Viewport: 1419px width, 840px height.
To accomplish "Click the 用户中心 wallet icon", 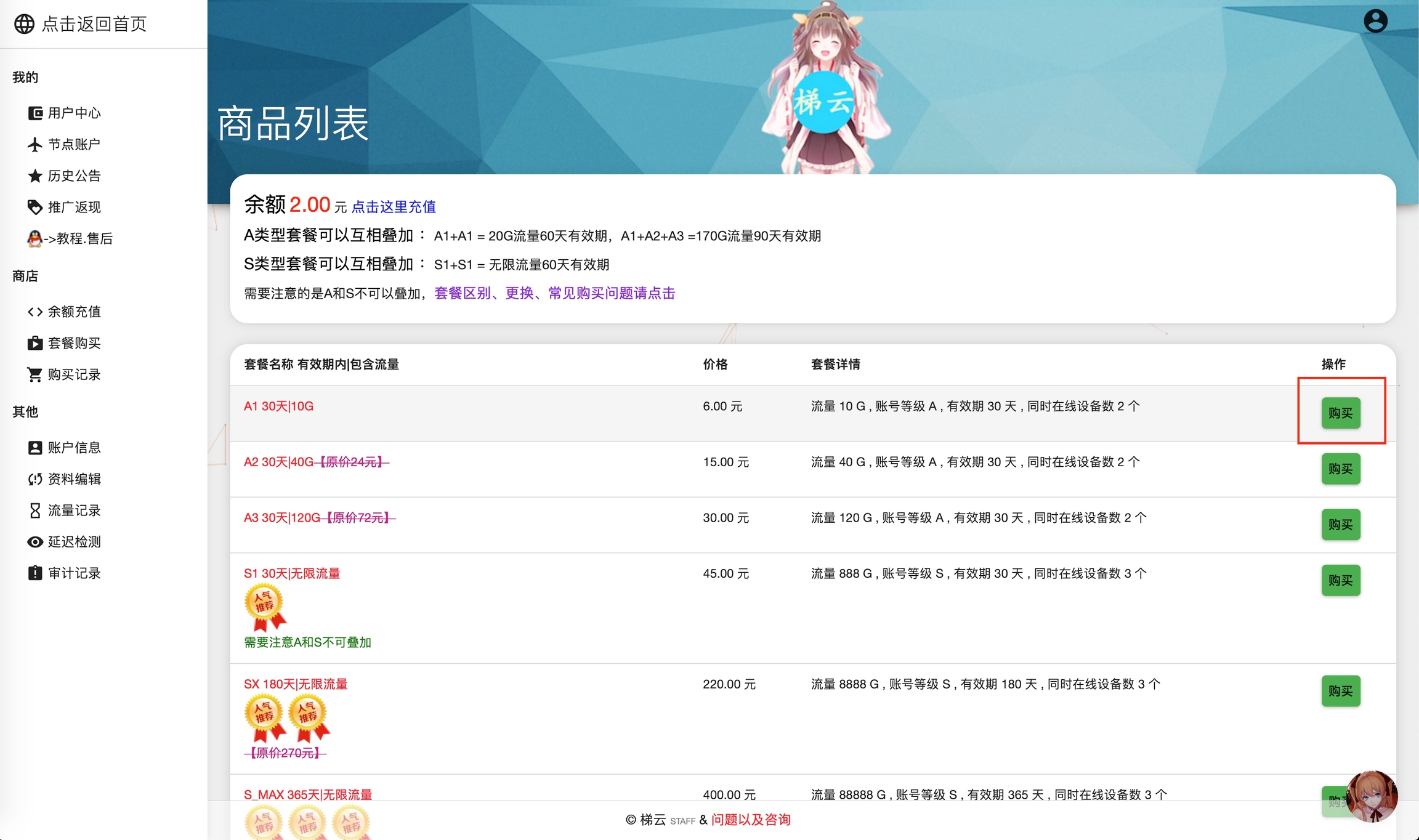I will point(35,113).
